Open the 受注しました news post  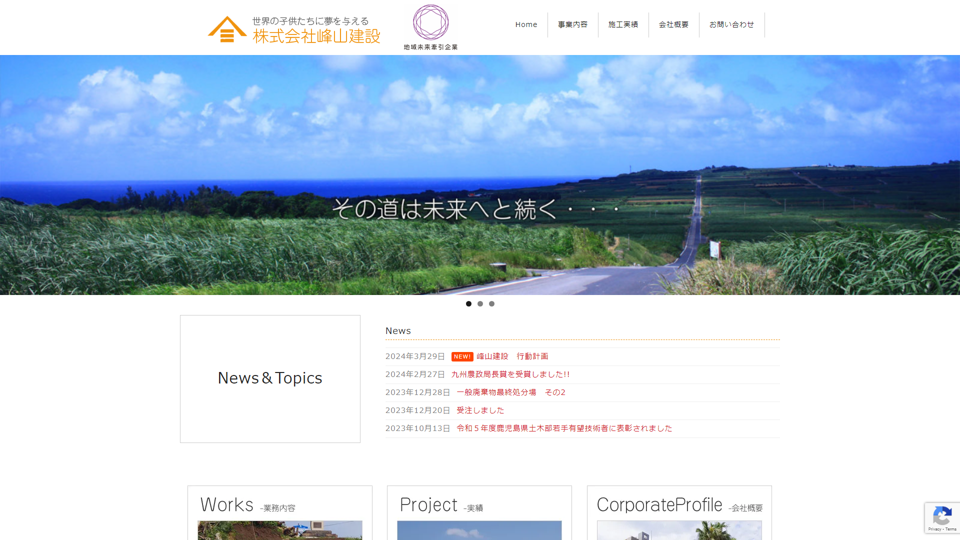(480, 411)
